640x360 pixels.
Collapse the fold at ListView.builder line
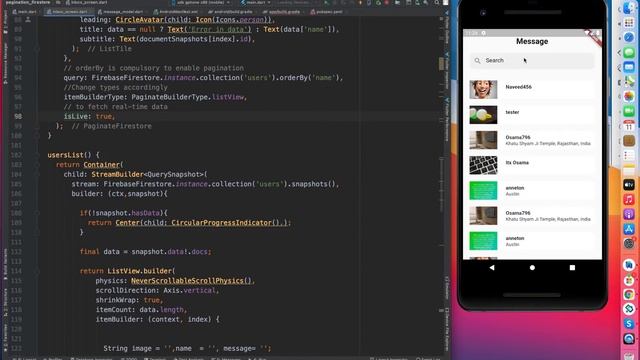37,271
